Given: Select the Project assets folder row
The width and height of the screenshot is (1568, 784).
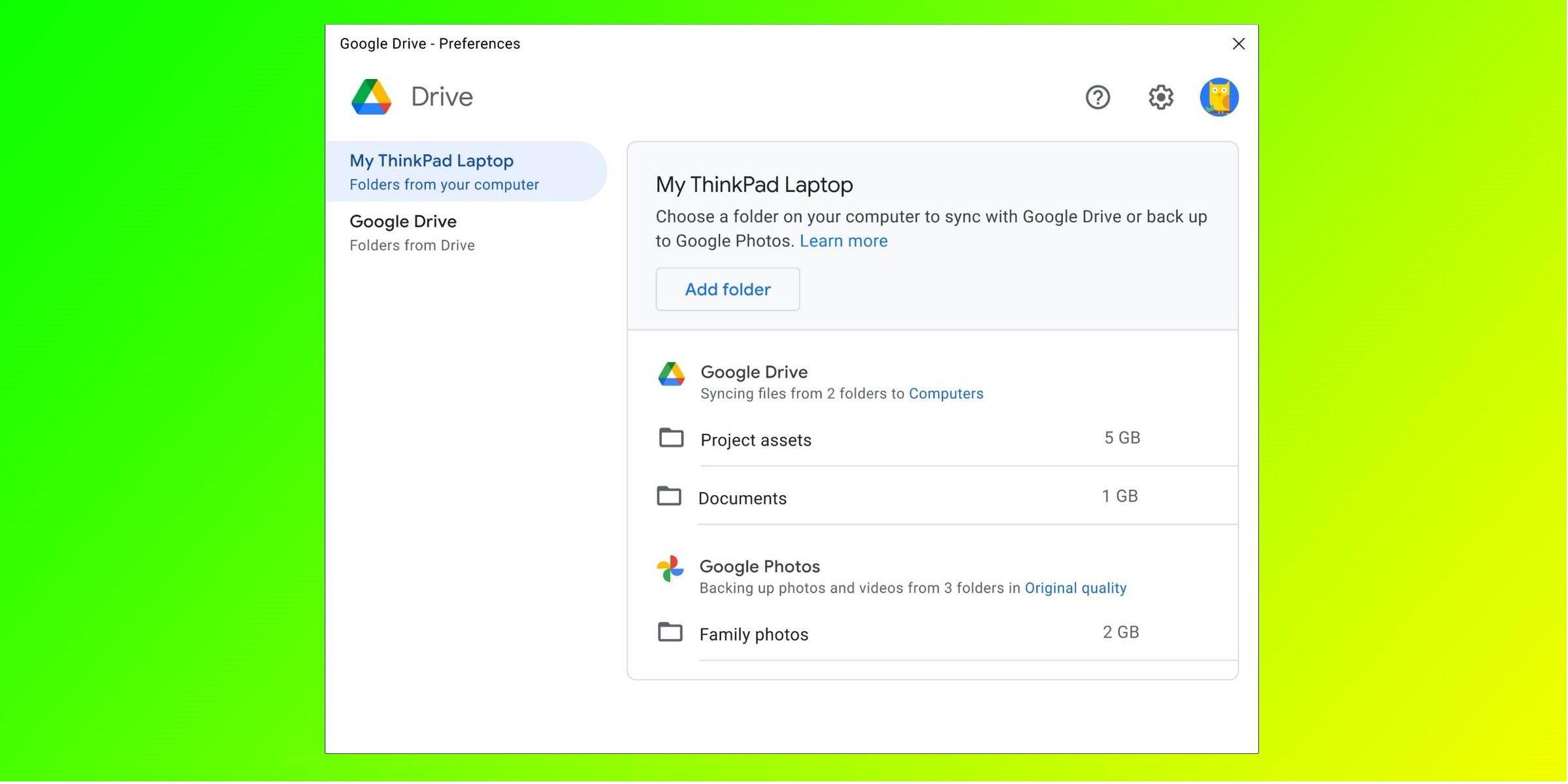Looking at the screenshot, I should tap(756, 440).
